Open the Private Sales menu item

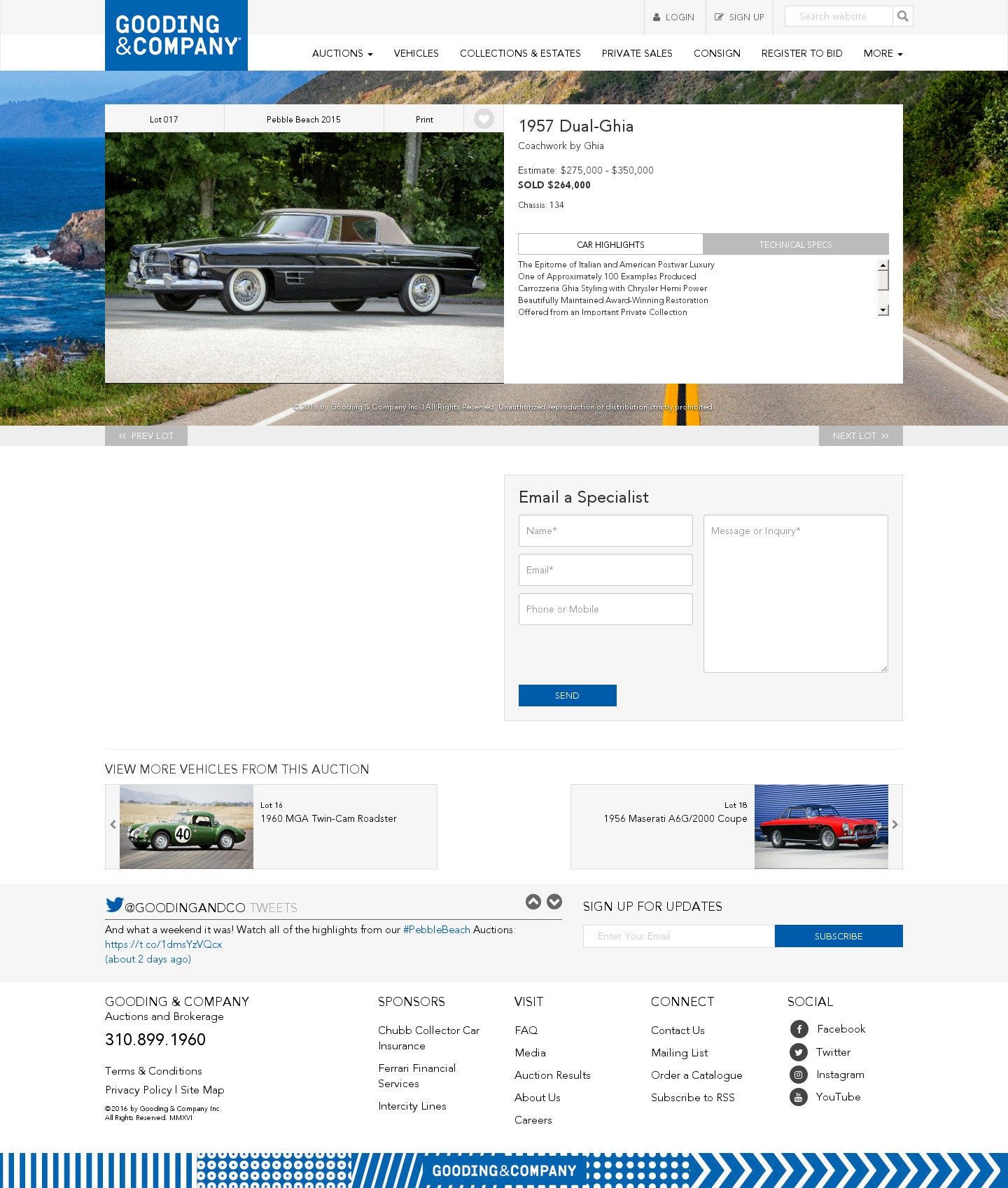click(x=637, y=53)
